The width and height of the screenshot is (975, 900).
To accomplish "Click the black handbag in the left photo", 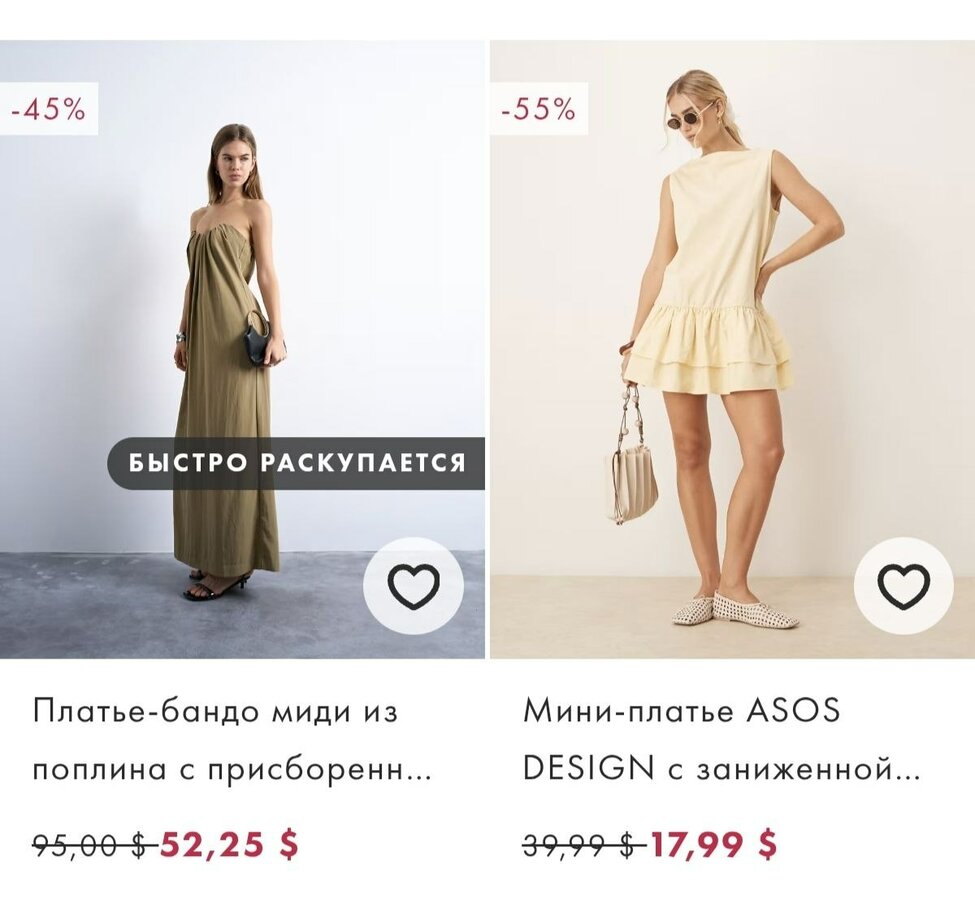I will click(x=258, y=340).
